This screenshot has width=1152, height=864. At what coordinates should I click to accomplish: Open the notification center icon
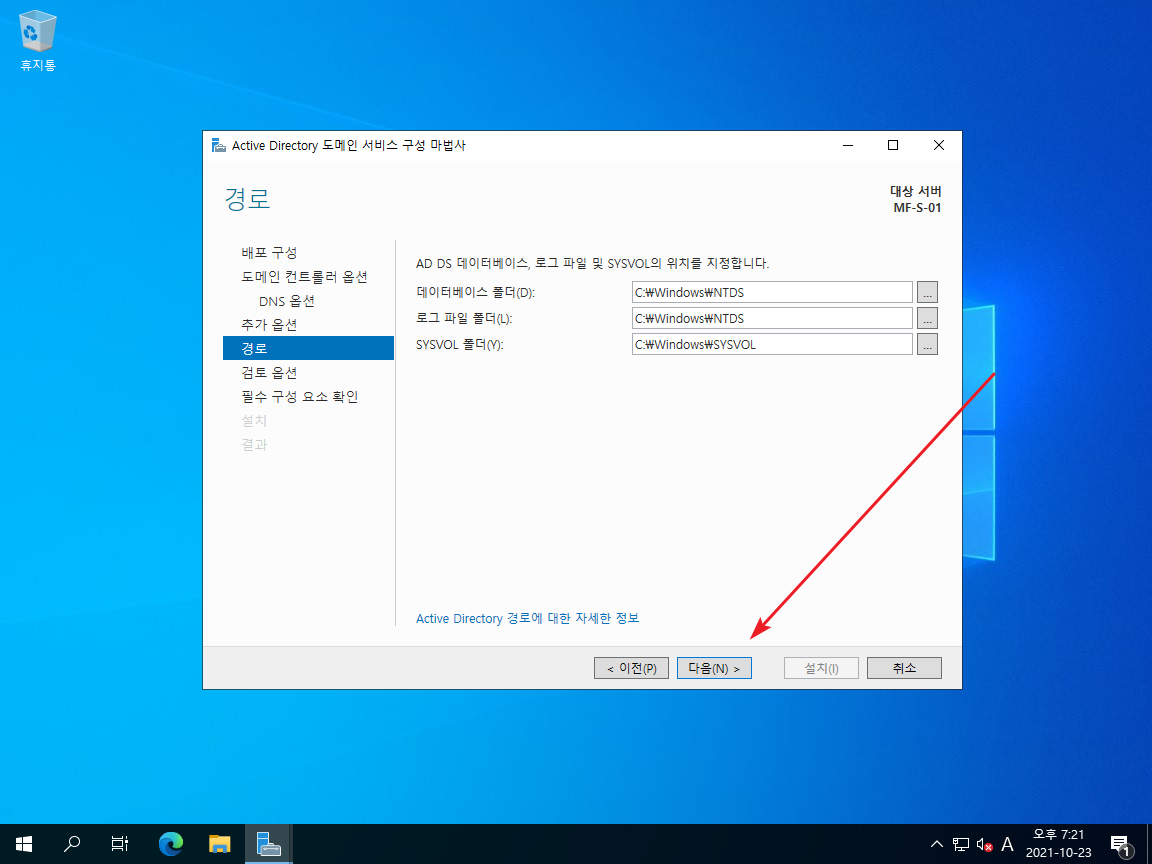tap(1120, 844)
